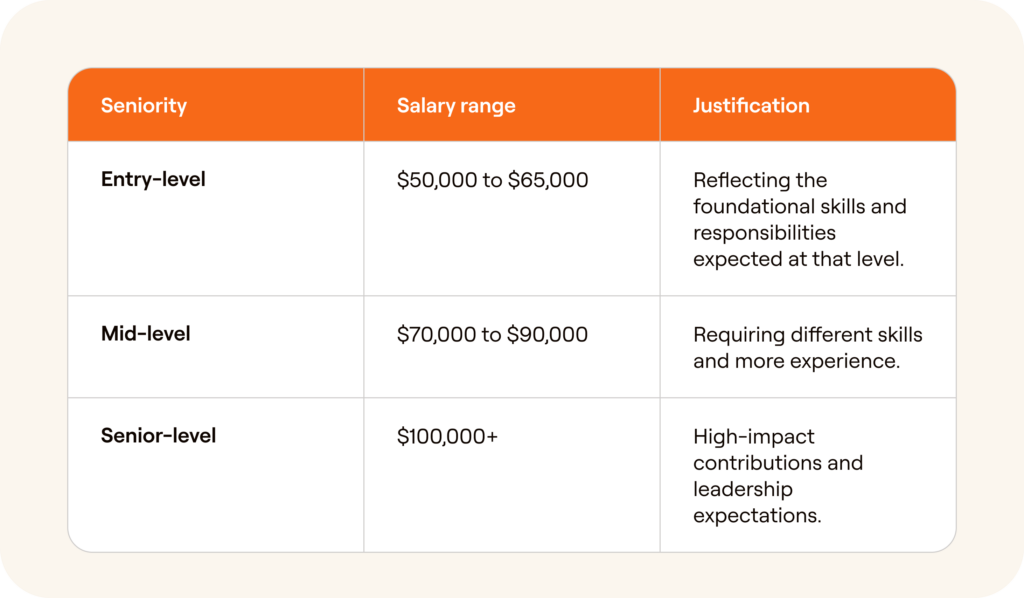Select the Mid-level row label
1024x598 pixels.
pos(145,334)
